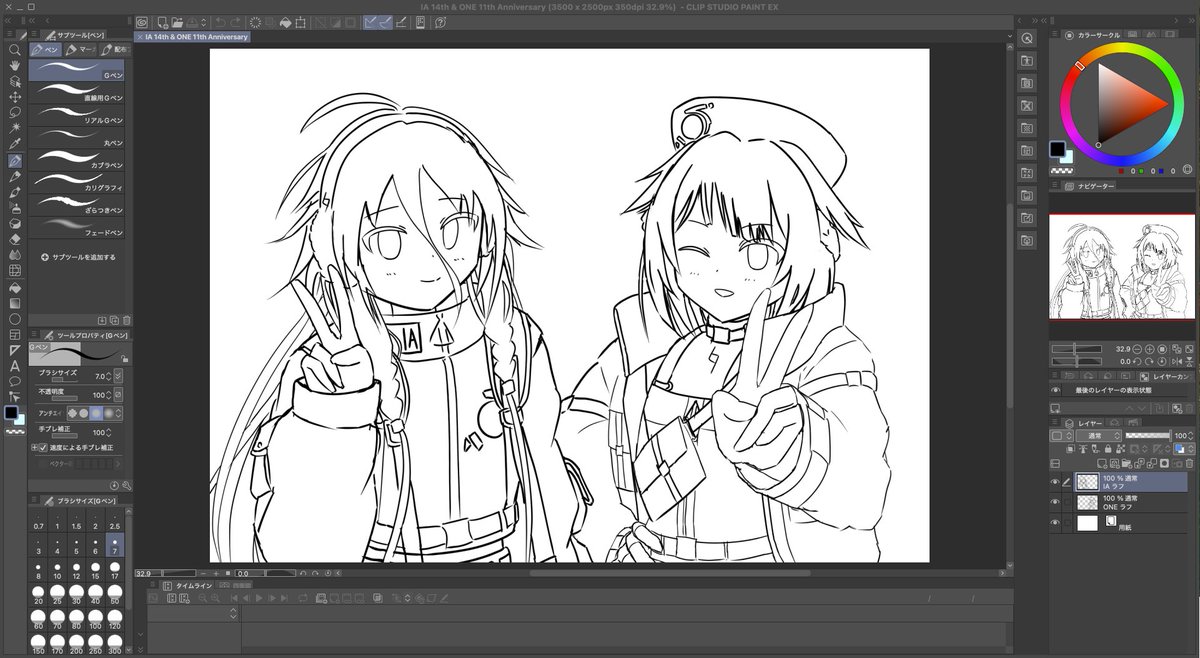
Task: Toggle snap to ruler in command bar
Action: [x=369, y=22]
